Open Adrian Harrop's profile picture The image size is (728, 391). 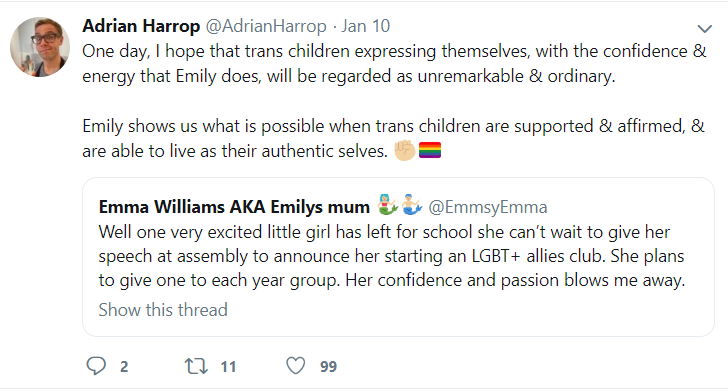[40, 47]
